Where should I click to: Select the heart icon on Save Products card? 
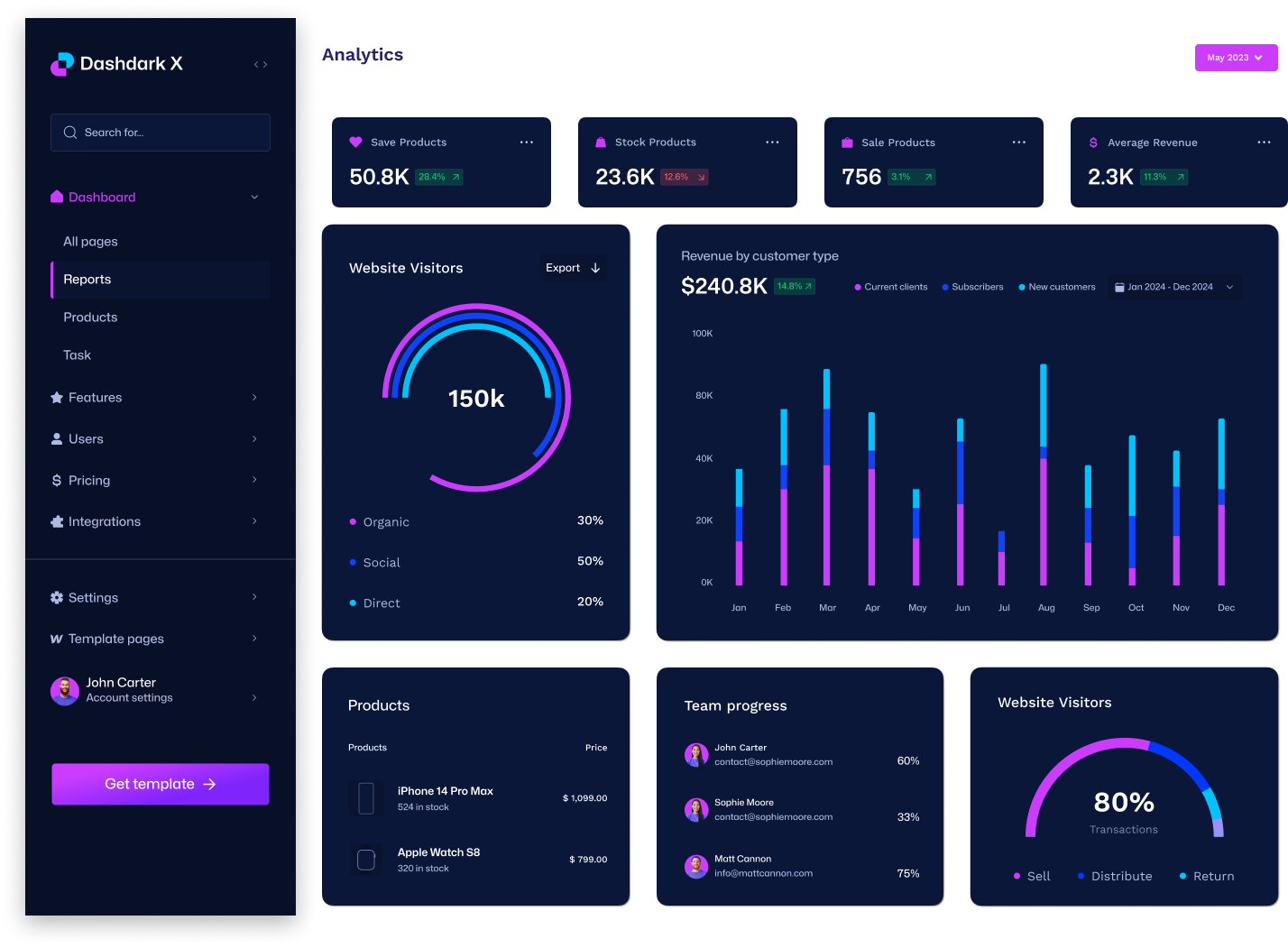point(355,142)
